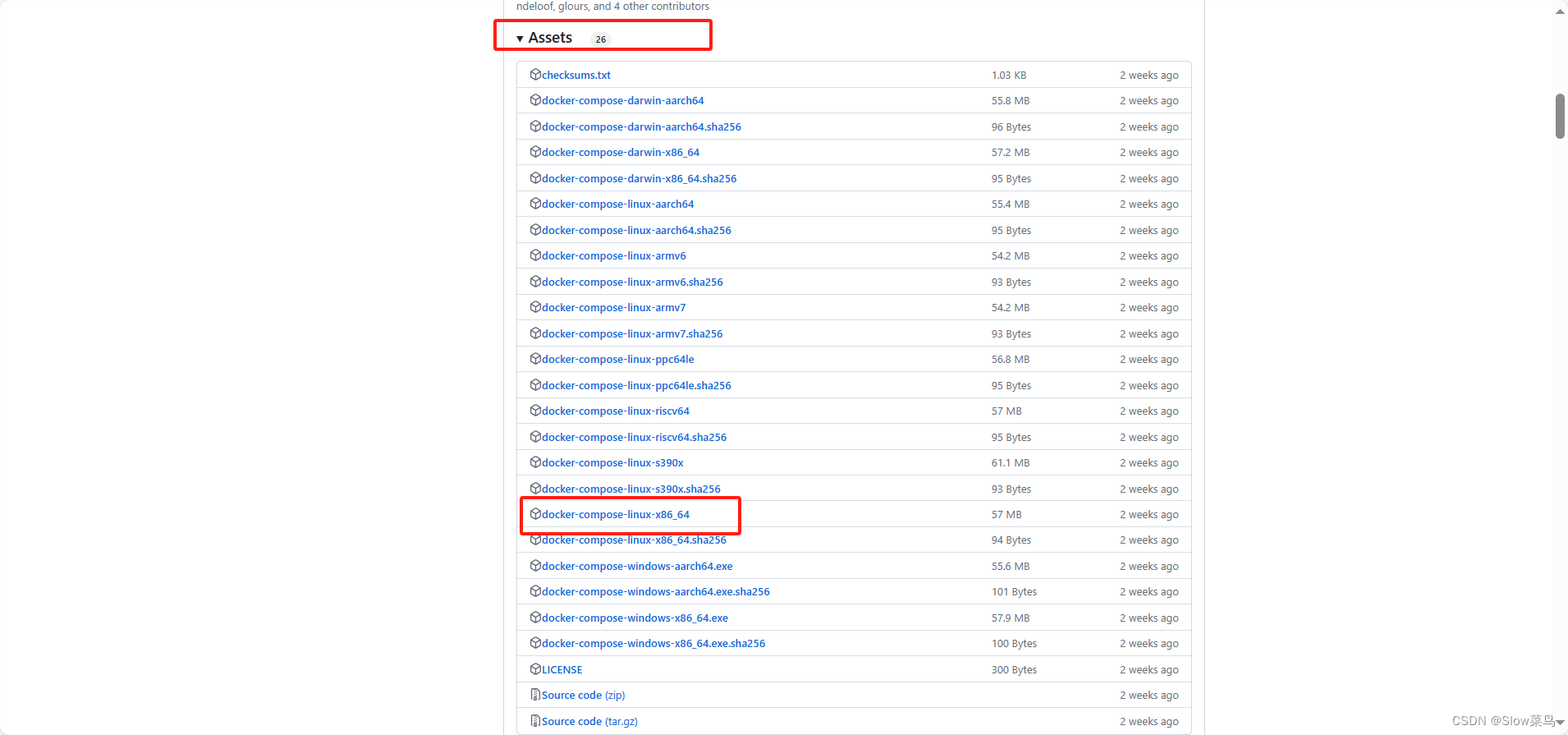Click package icon beside docker-compose-linux-x86_64.sha256
Image resolution: width=1568 pixels, height=735 pixels.
(535, 540)
